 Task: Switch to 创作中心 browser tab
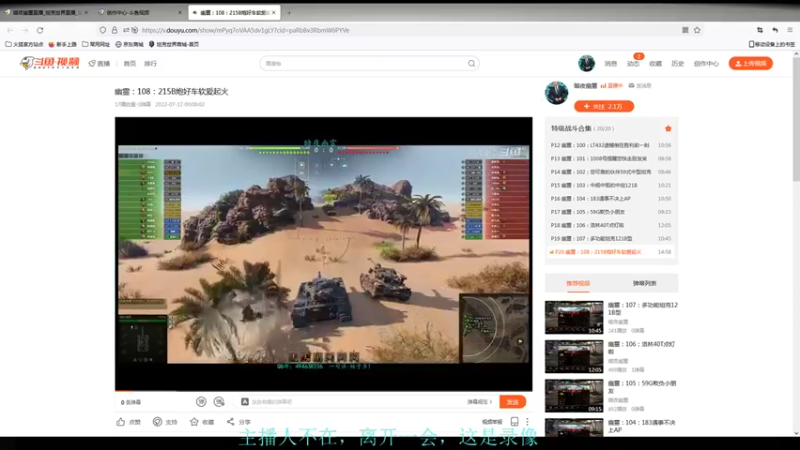coord(139,12)
